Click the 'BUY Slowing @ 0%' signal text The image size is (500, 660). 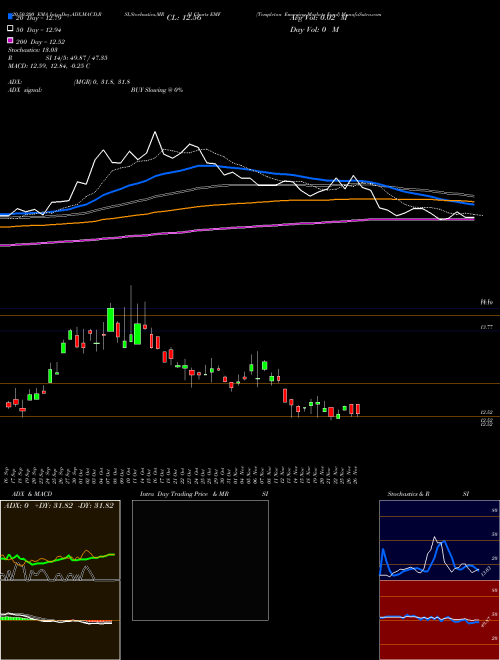tap(157, 90)
